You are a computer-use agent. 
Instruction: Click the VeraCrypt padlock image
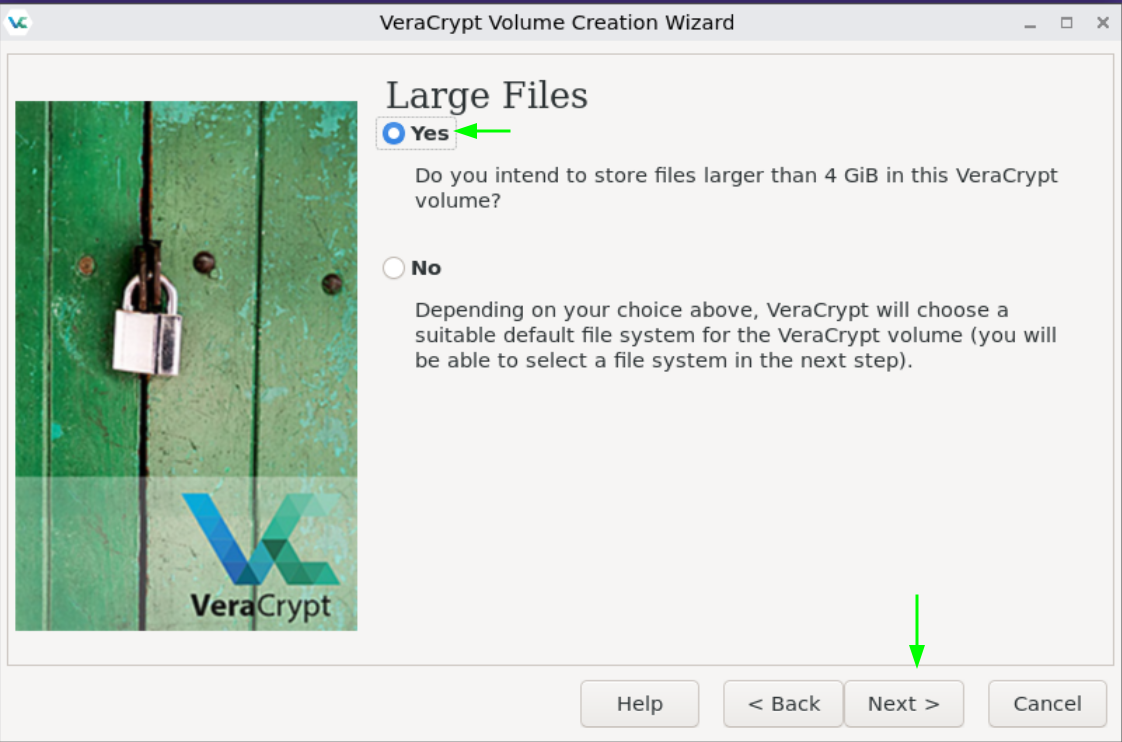(x=186, y=366)
